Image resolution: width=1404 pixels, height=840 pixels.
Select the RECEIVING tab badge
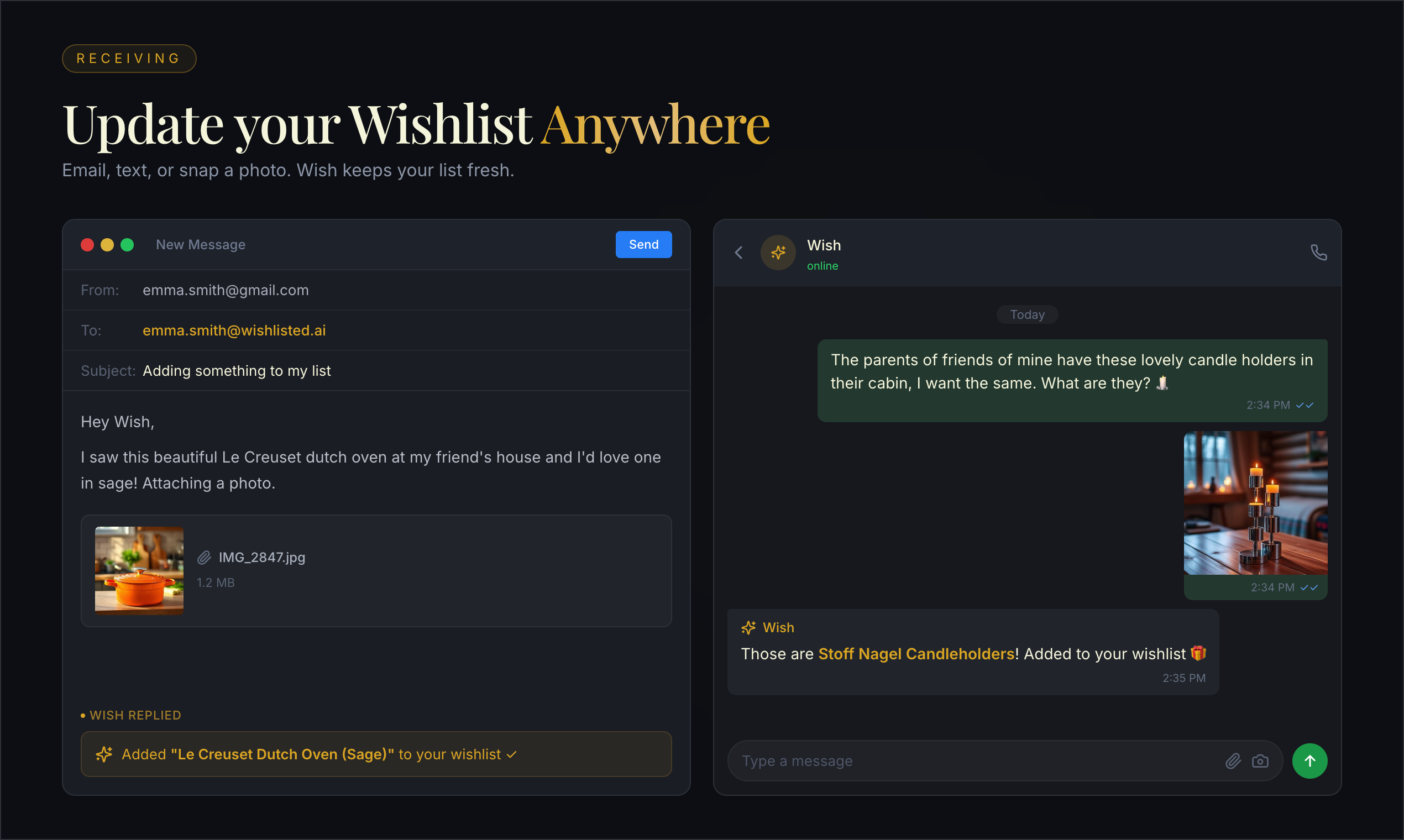(129, 58)
